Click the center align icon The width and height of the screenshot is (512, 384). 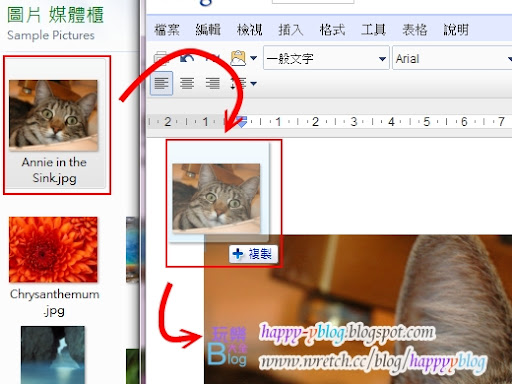click(187, 83)
